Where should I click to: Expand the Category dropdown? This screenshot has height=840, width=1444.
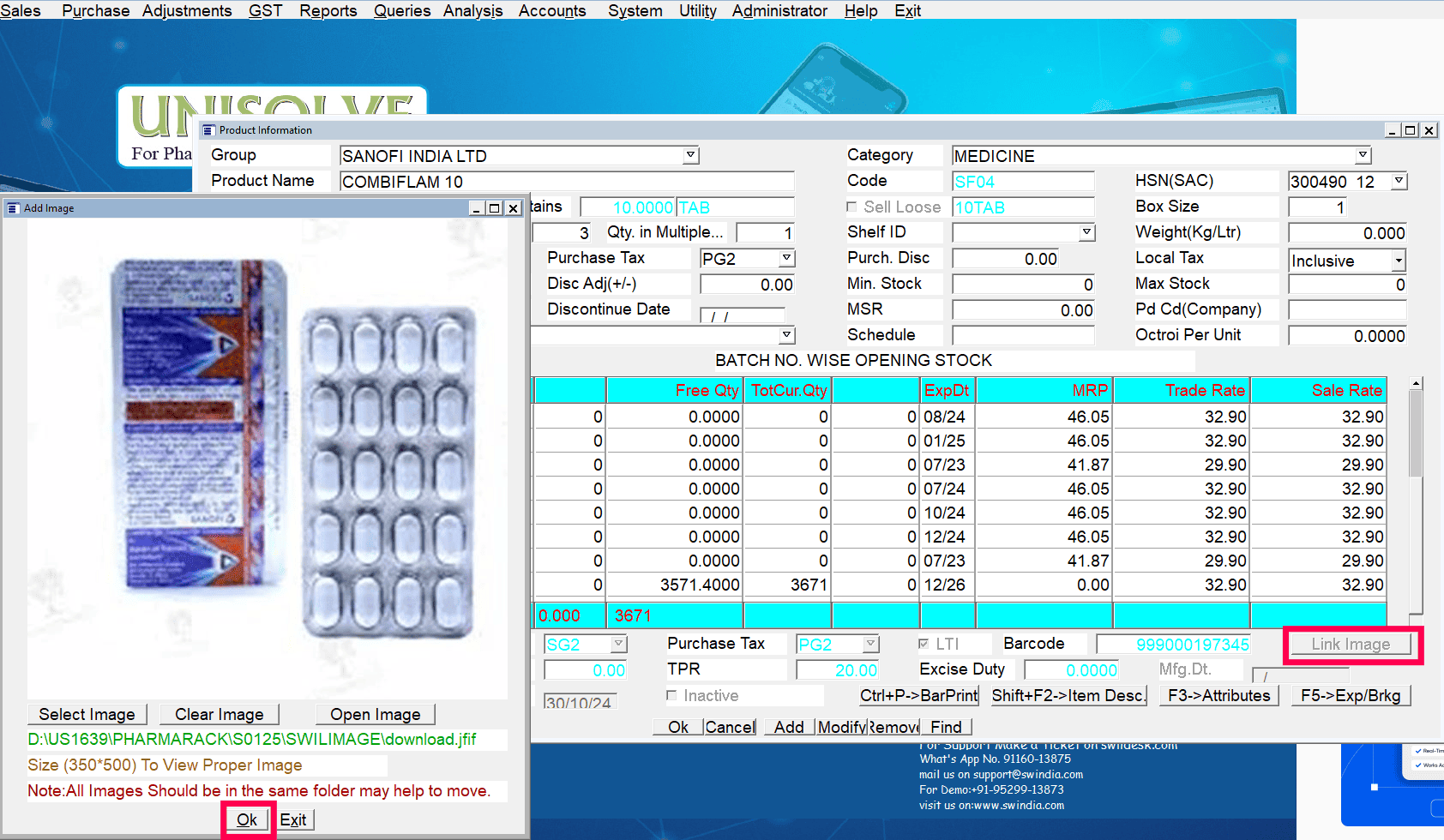pyautogui.click(x=1363, y=155)
